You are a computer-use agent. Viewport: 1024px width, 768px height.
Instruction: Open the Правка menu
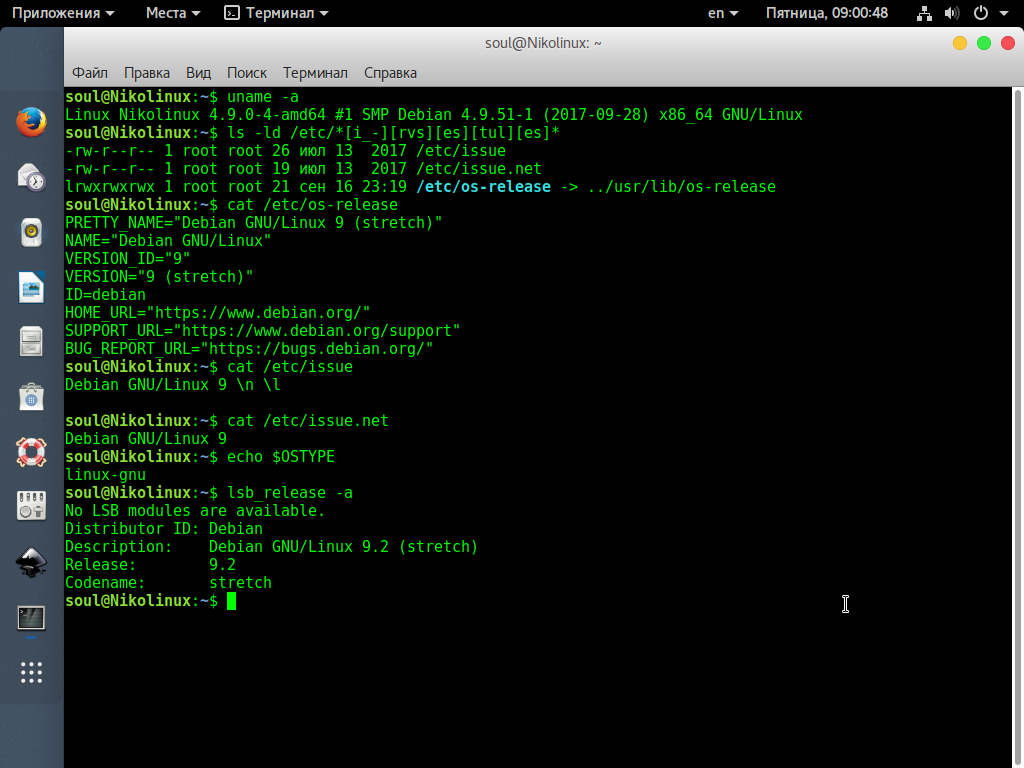coord(147,72)
